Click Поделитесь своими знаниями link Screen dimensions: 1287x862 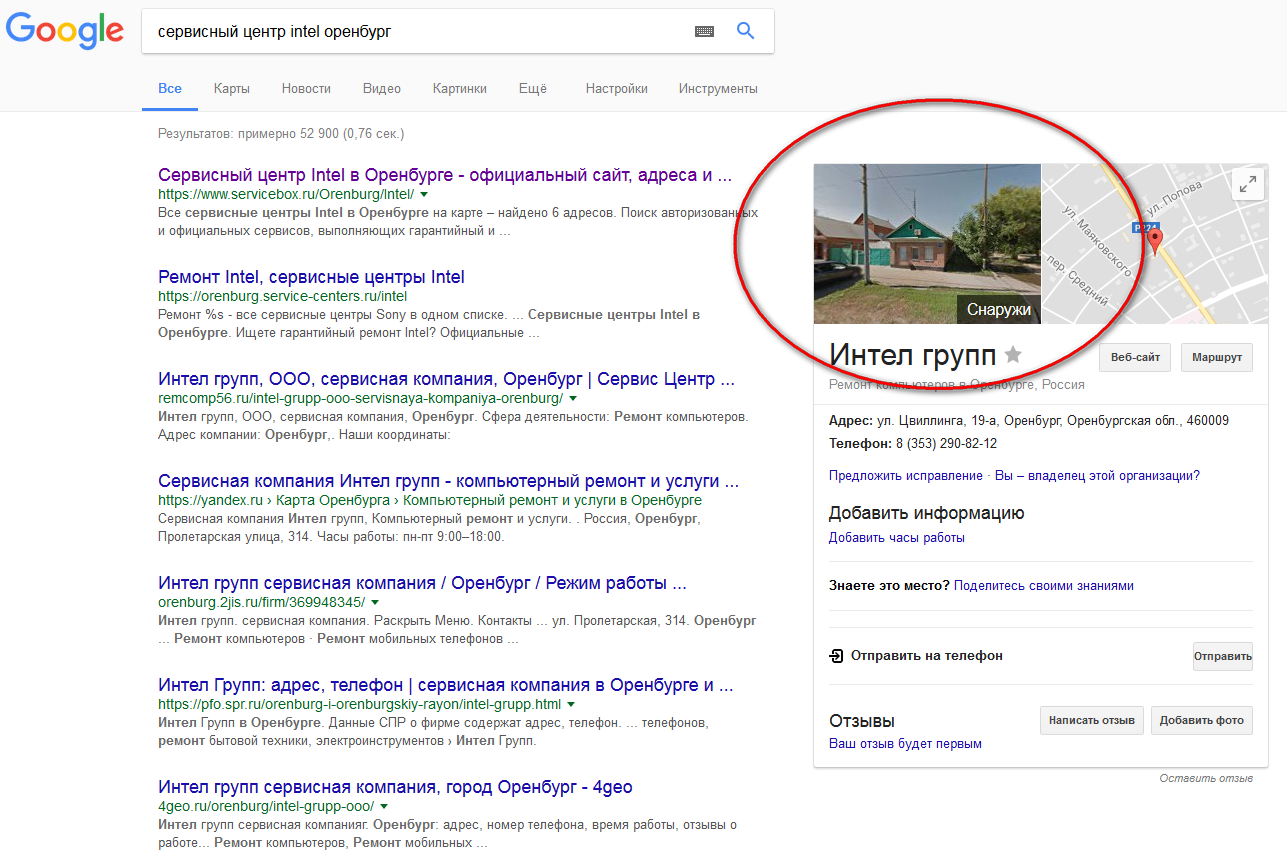click(x=1044, y=586)
